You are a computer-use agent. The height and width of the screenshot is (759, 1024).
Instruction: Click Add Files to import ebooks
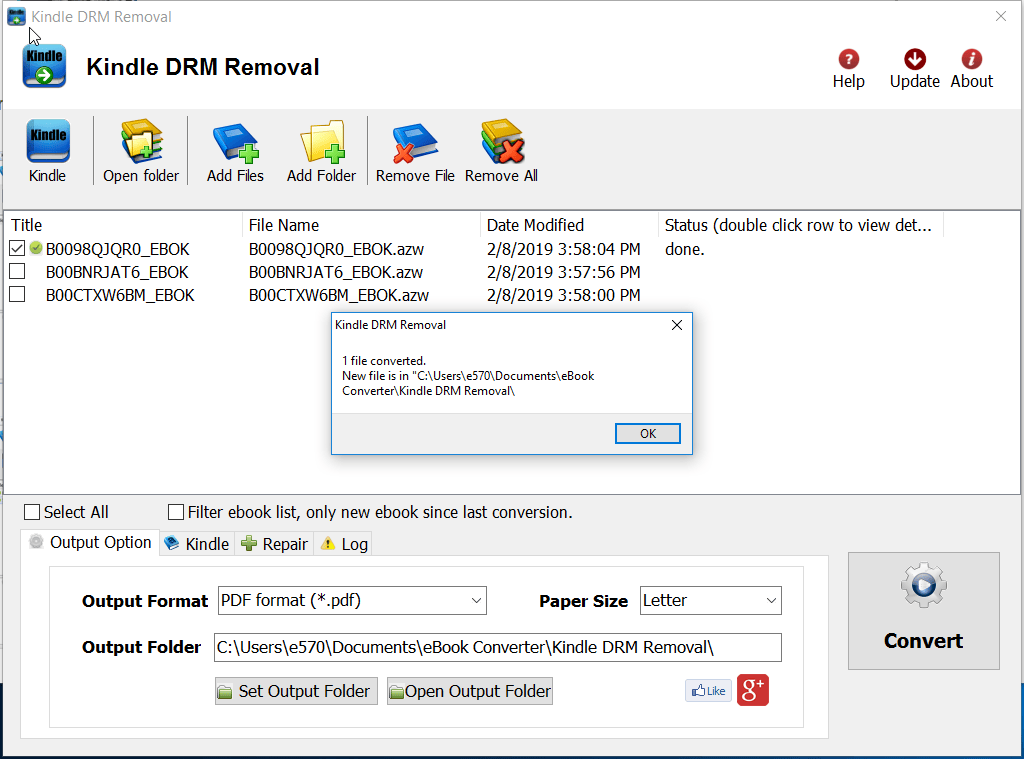coord(234,148)
